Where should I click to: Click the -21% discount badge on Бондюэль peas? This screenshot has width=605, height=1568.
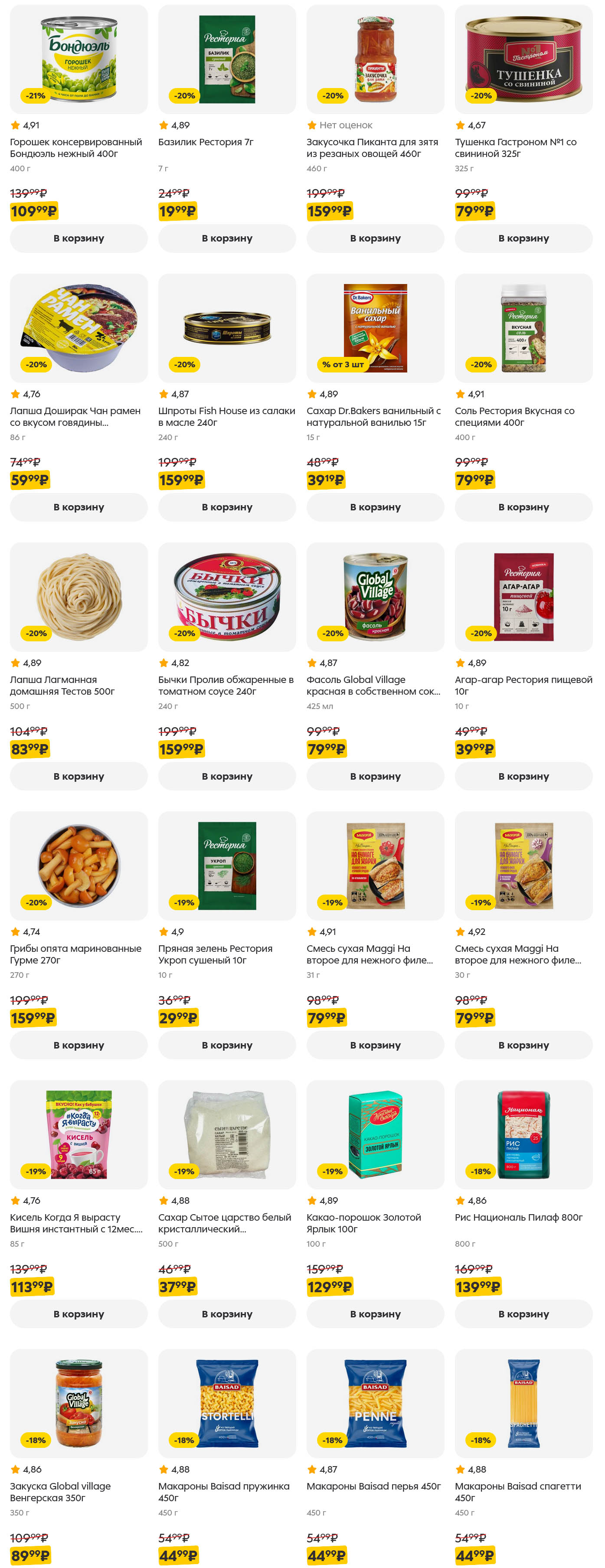click(35, 95)
